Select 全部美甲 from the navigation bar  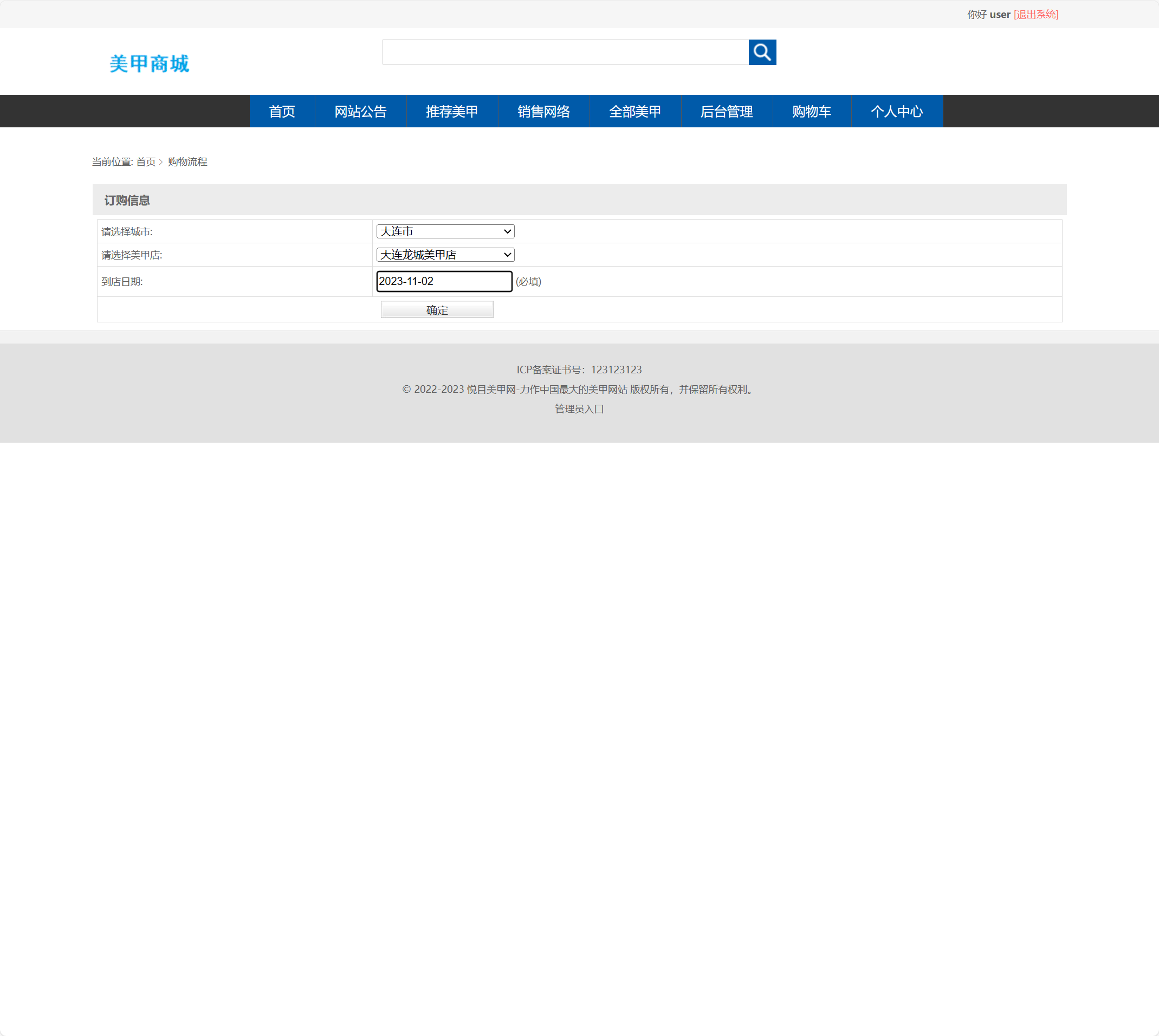(x=634, y=111)
